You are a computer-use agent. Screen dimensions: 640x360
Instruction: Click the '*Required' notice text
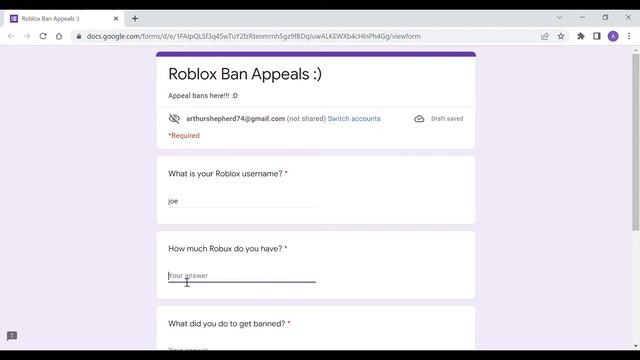point(184,136)
